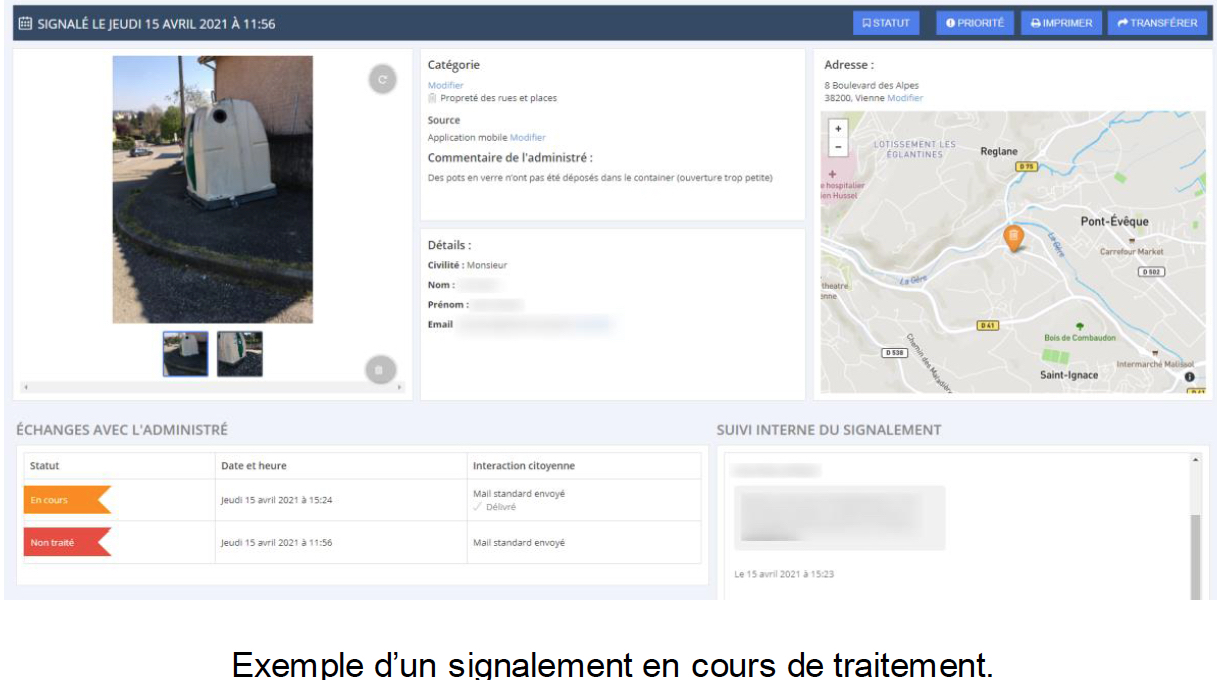Click the D 538 road badge on map
1217x680 pixels.
tap(894, 353)
